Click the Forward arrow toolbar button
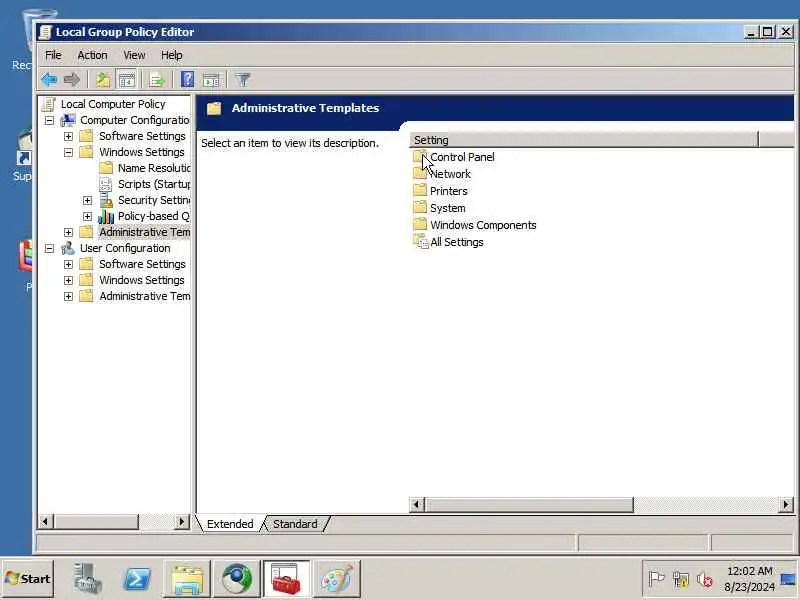 coord(72,80)
